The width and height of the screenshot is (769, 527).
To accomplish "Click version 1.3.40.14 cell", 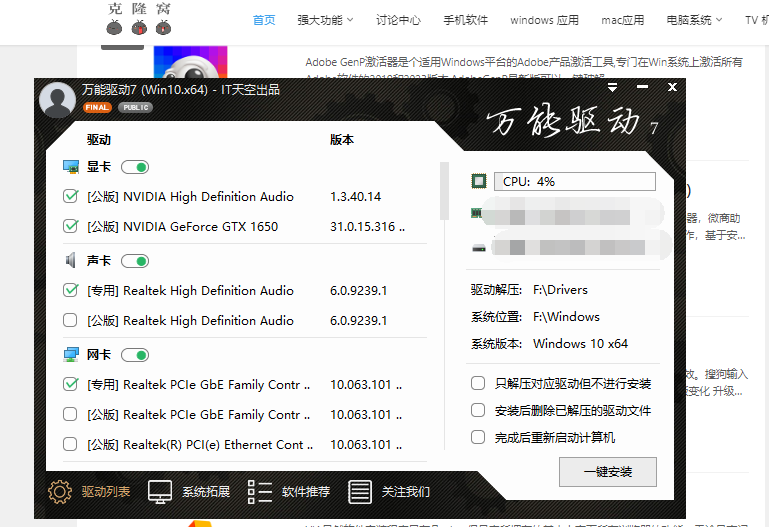I will pyautogui.click(x=356, y=197).
